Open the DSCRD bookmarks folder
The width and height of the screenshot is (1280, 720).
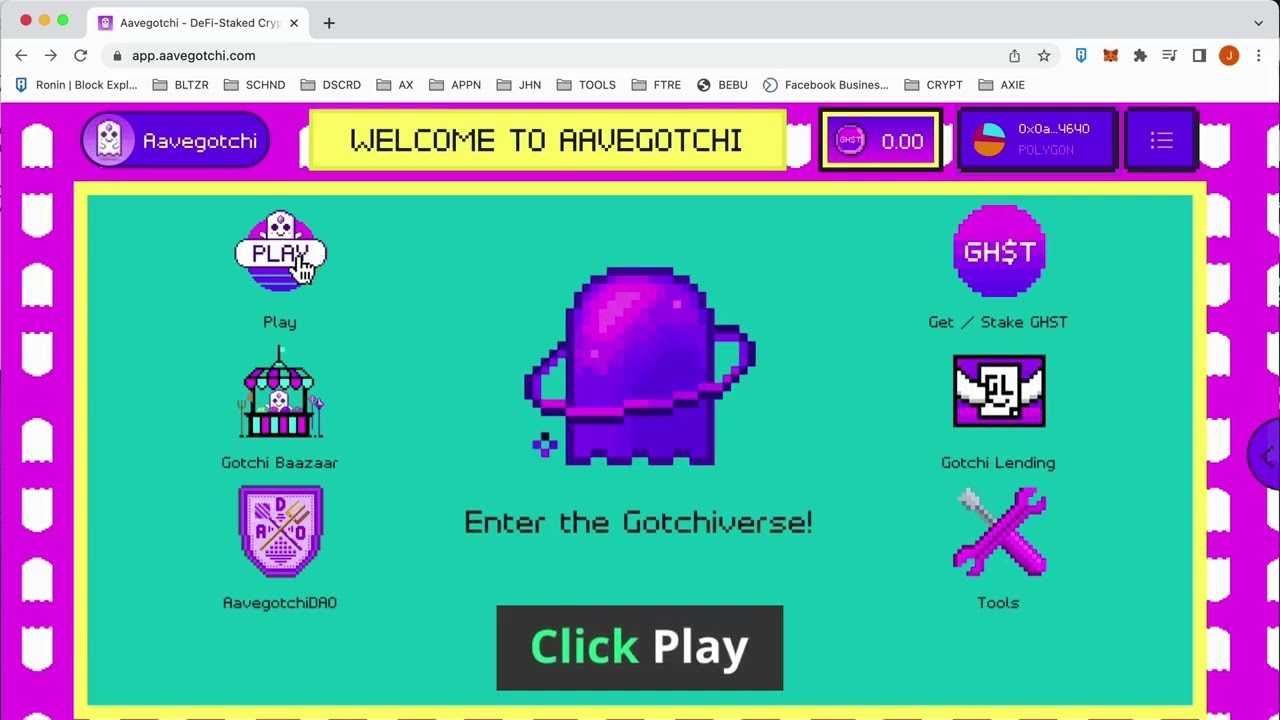click(x=330, y=85)
